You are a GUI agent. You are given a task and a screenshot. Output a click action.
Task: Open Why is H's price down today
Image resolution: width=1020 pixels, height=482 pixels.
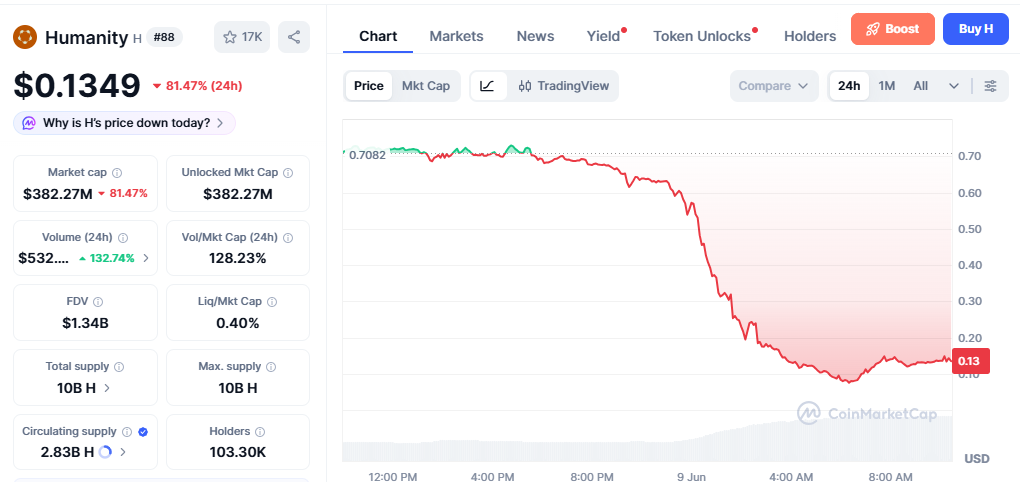(x=124, y=123)
